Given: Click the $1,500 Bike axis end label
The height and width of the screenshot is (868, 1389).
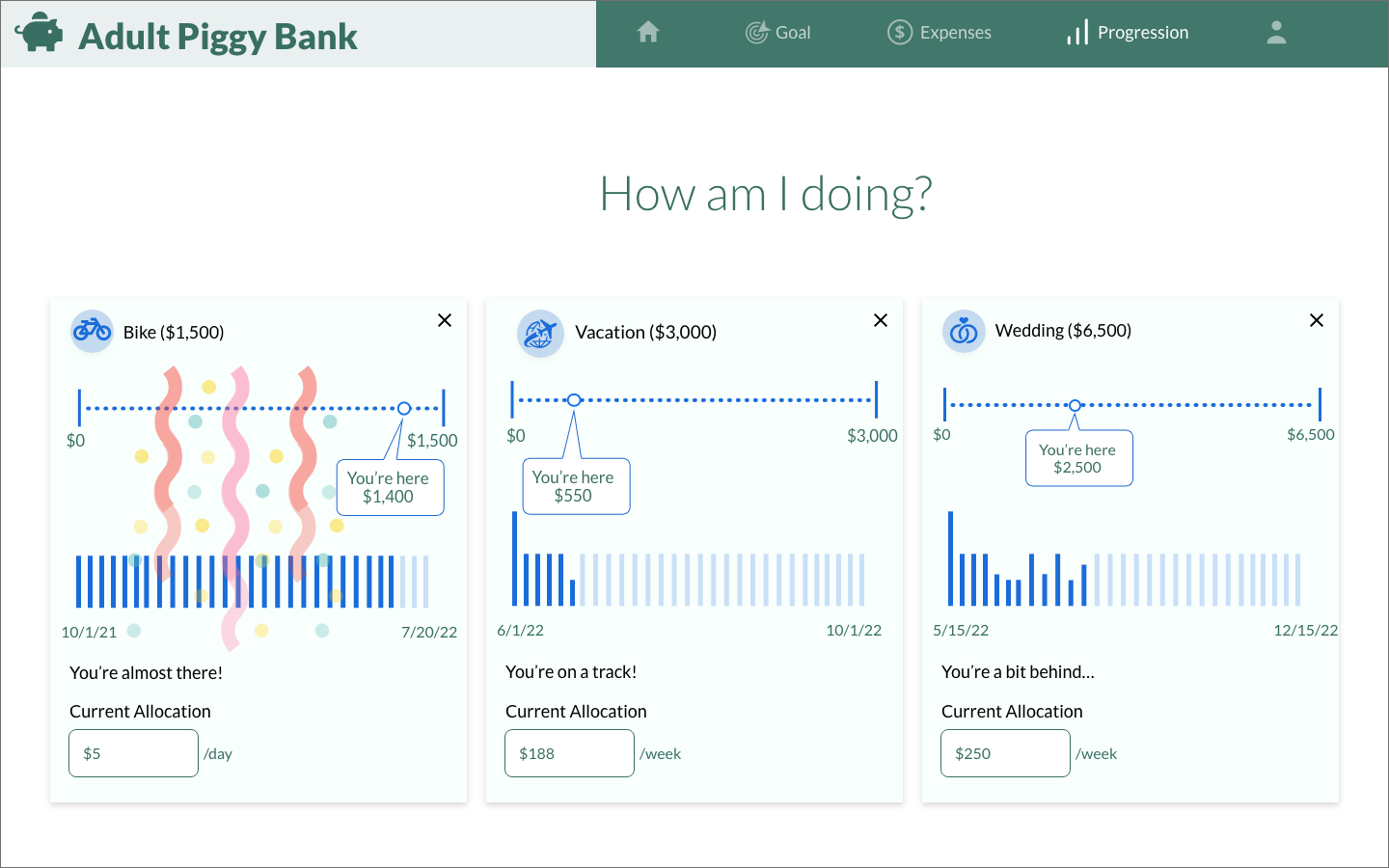Looking at the screenshot, I should 432,441.
